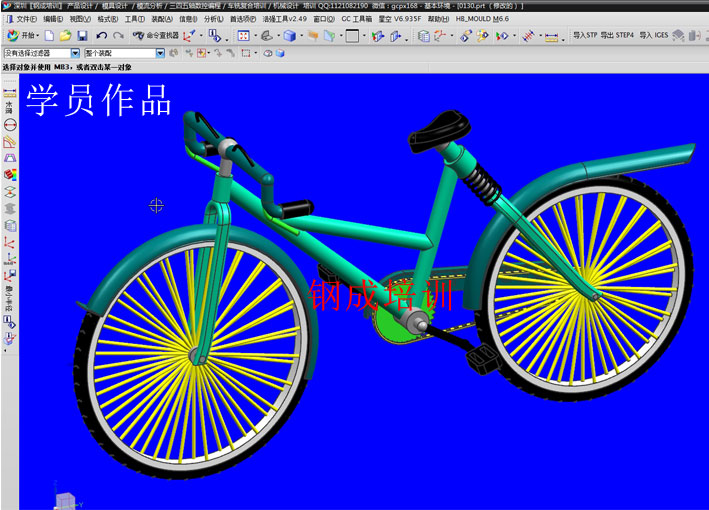Screen dimensions: 709x510
Task: Click the New file icon
Action: pos(49,36)
